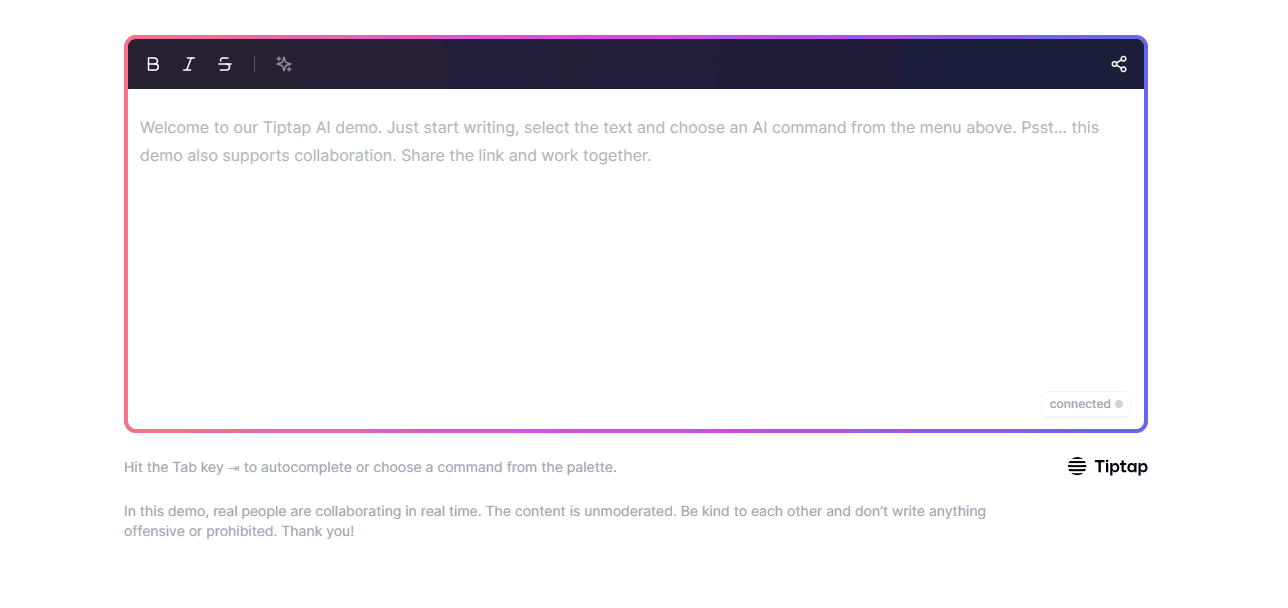Image resolution: width=1288 pixels, height=608 pixels.
Task: Click the share link icon
Action: pyautogui.click(x=1119, y=64)
